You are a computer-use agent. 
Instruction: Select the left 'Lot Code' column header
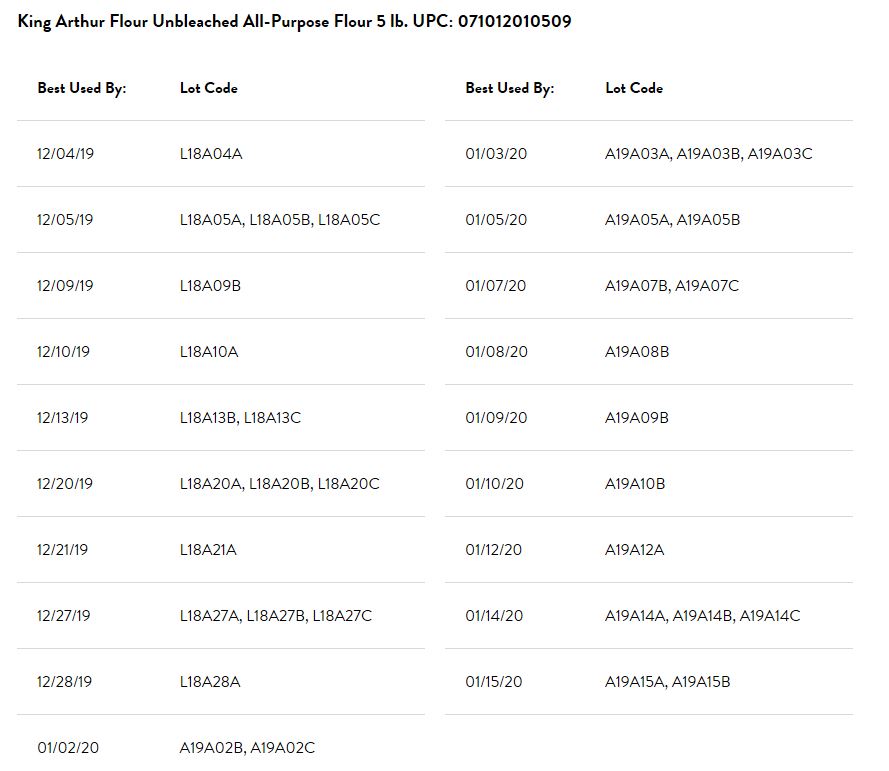click(x=209, y=88)
